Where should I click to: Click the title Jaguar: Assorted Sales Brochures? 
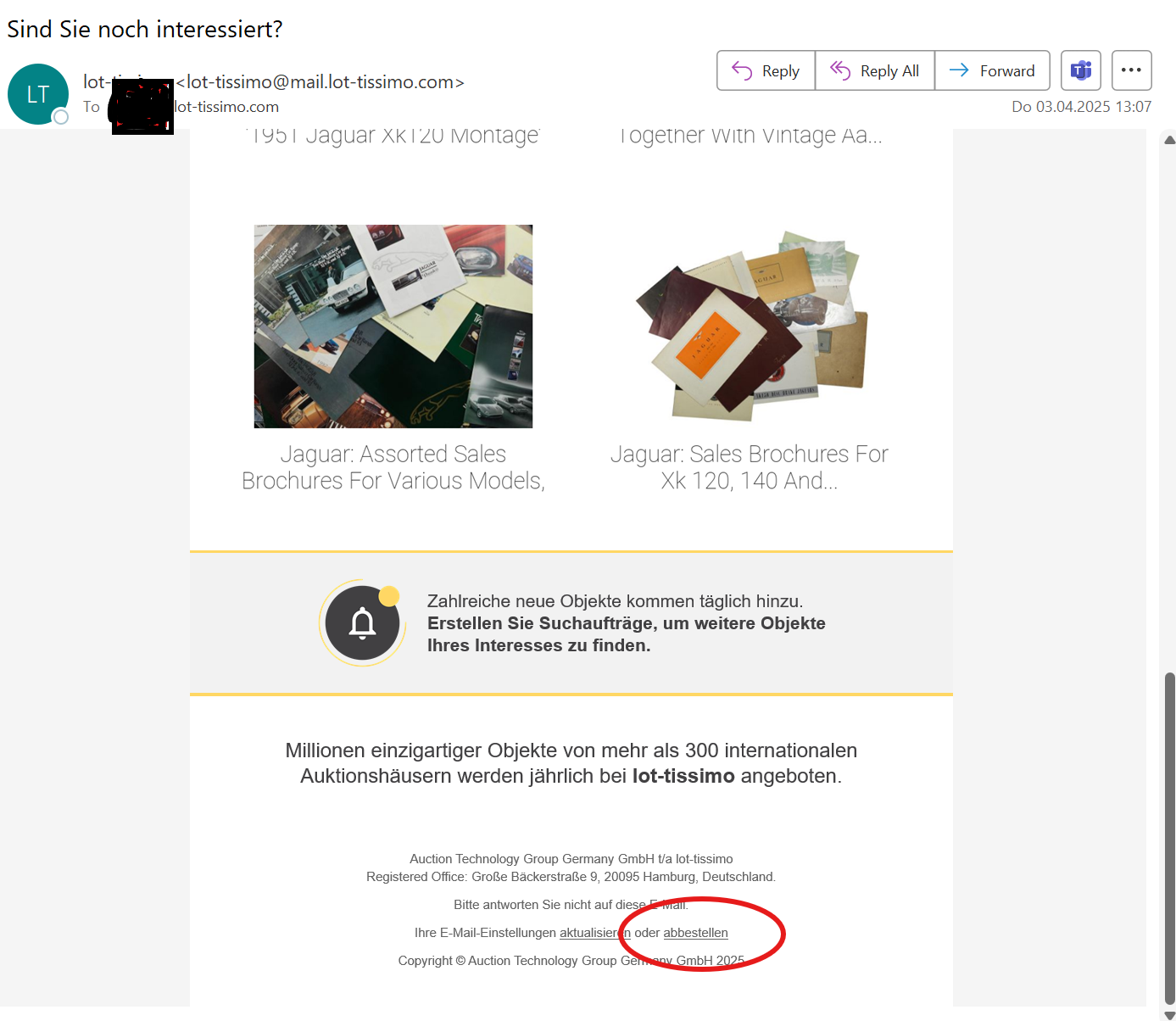pos(393,467)
